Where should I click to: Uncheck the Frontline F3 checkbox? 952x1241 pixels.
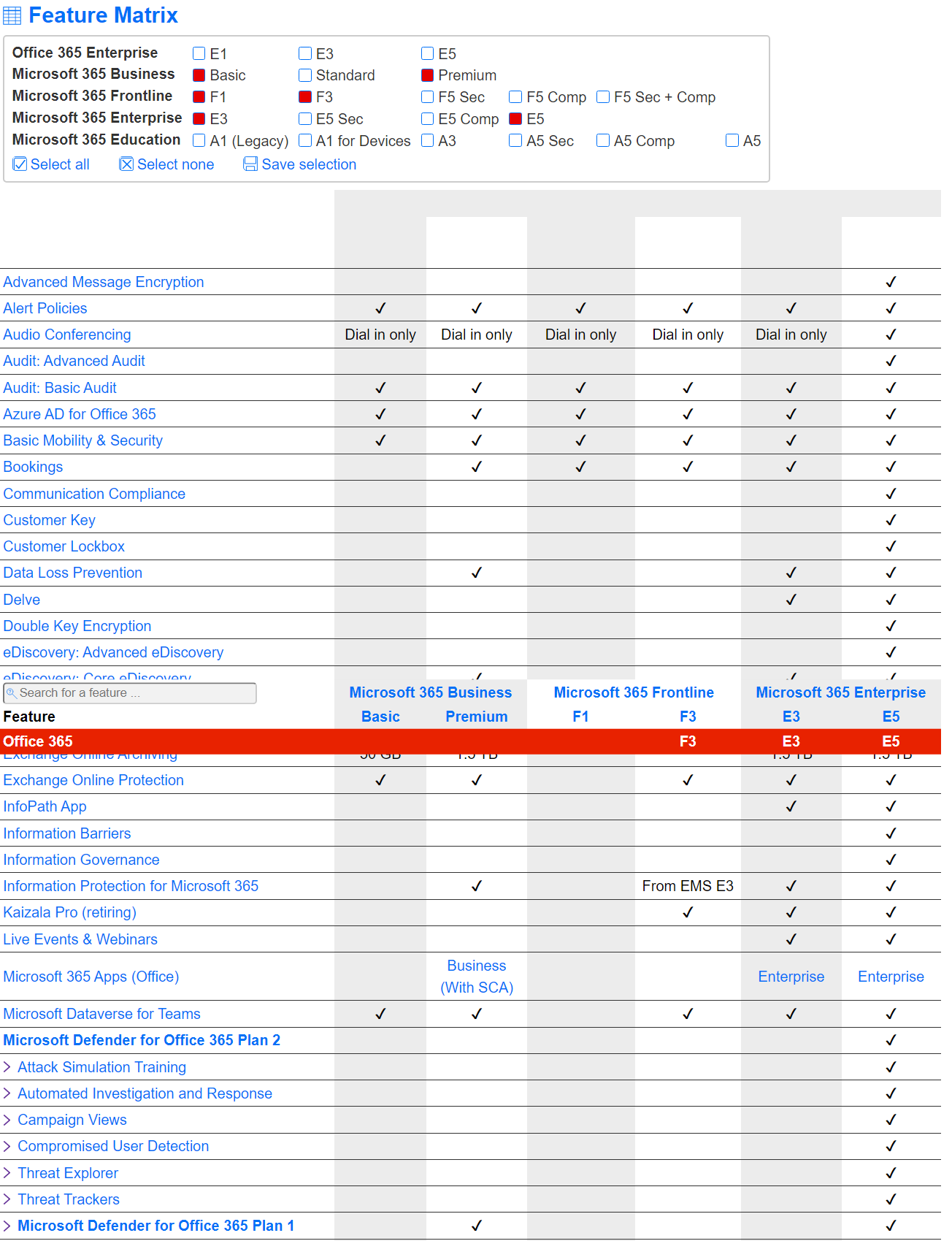coord(305,97)
